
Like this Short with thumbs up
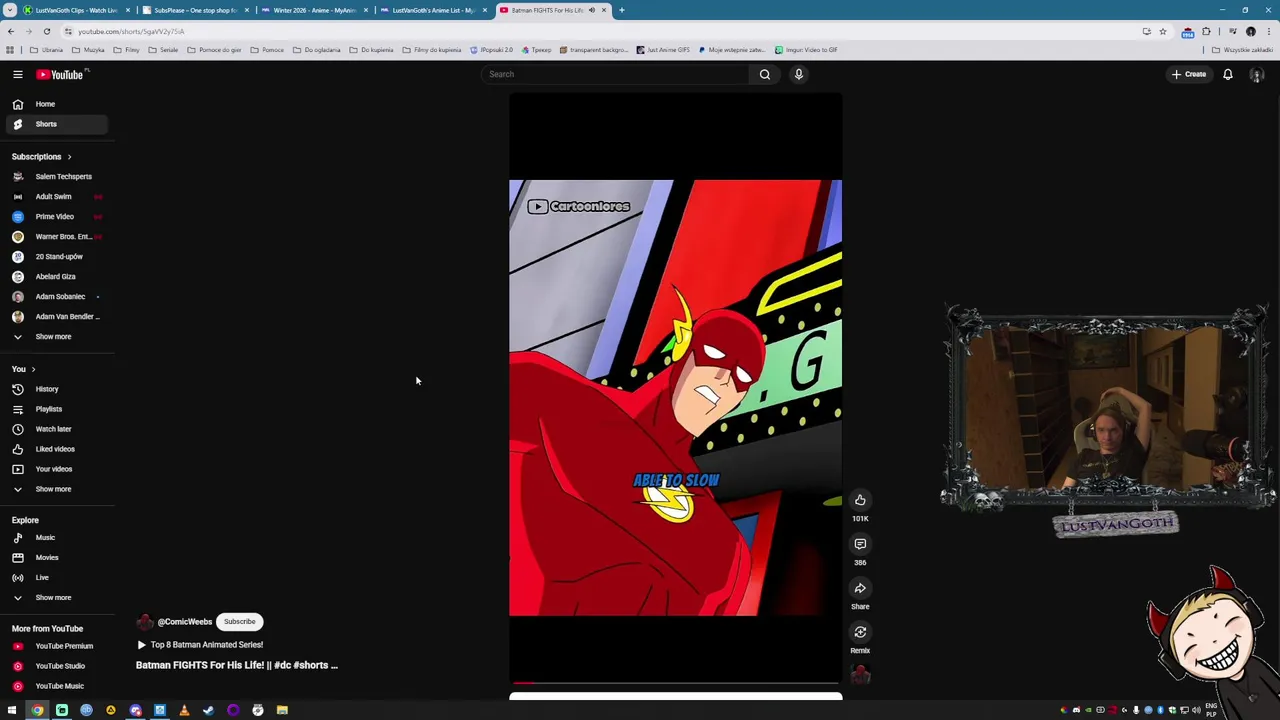[860, 500]
